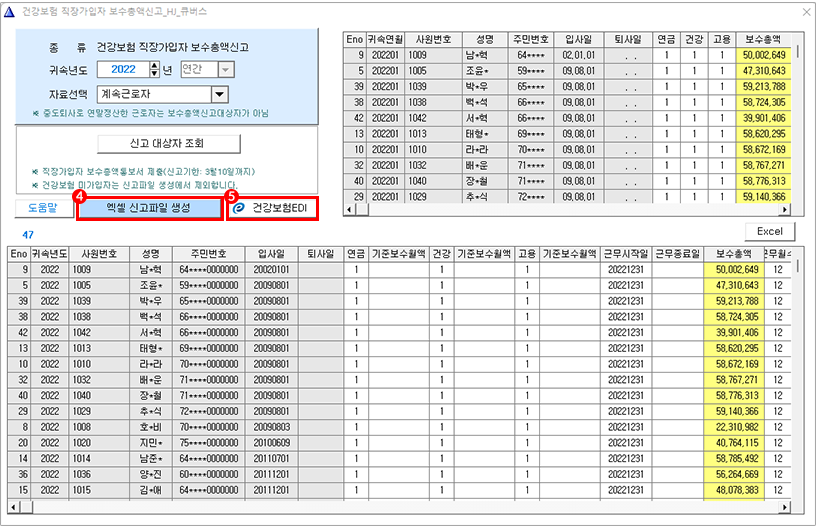Click 입사일 02,01,01 in upper table
The image size is (816, 528).
[578, 55]
